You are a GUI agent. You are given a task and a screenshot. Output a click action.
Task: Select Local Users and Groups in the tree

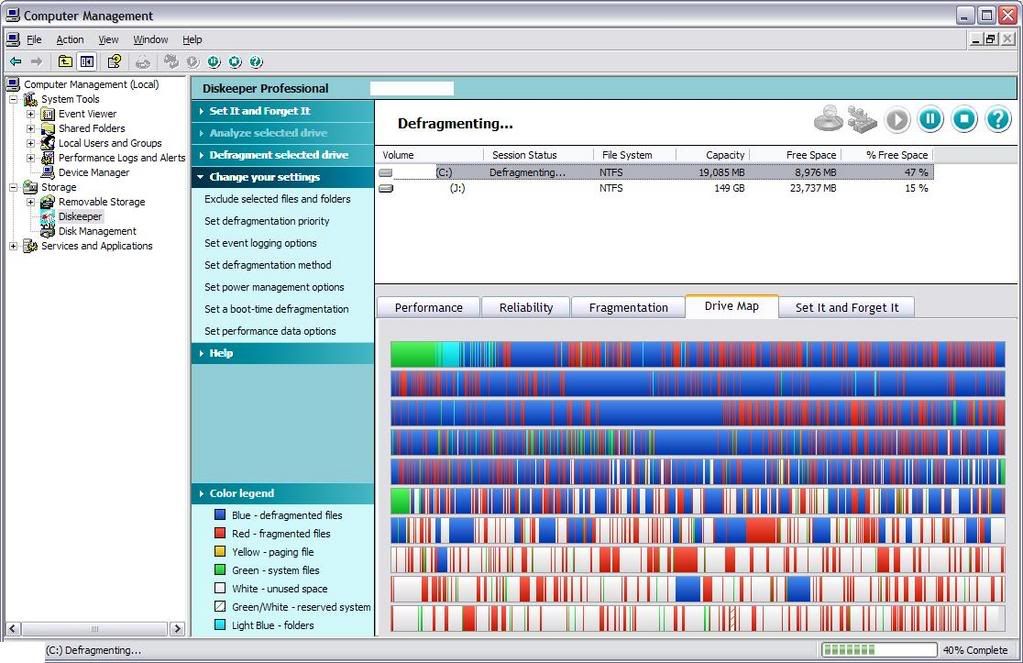(x=110, y=143)
